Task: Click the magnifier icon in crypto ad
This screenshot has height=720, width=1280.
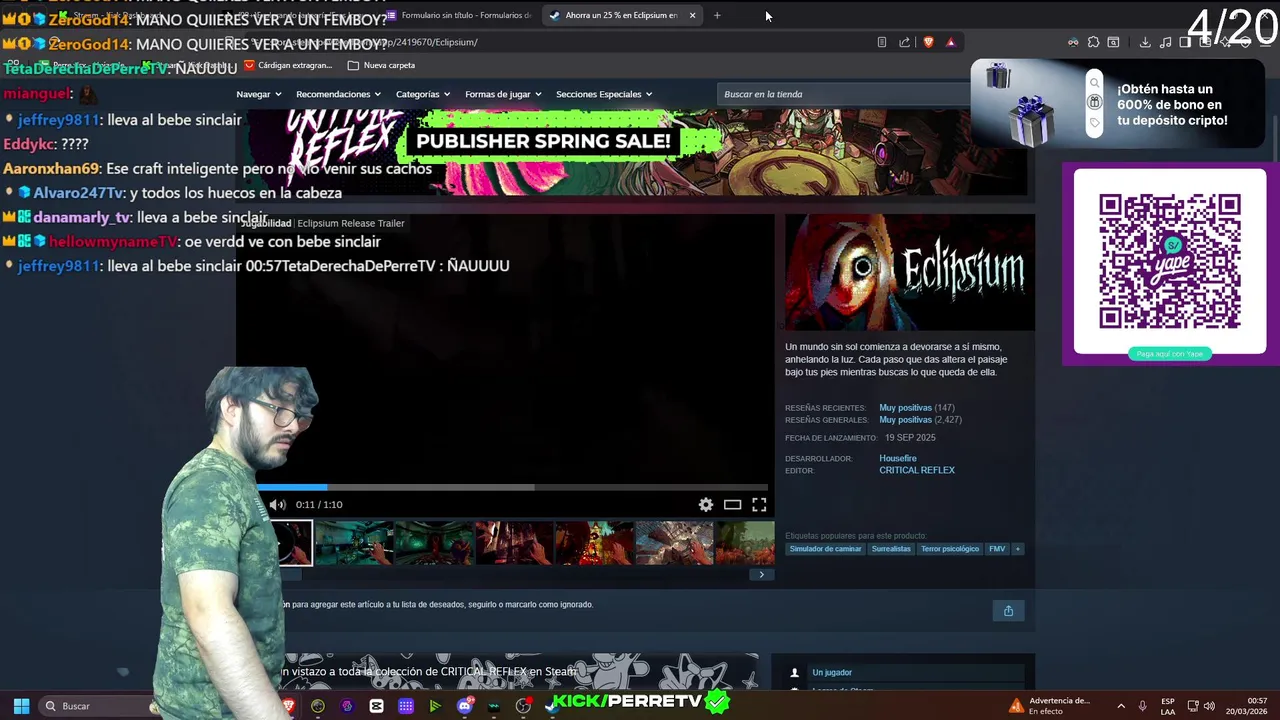Action: (1094, 83)
